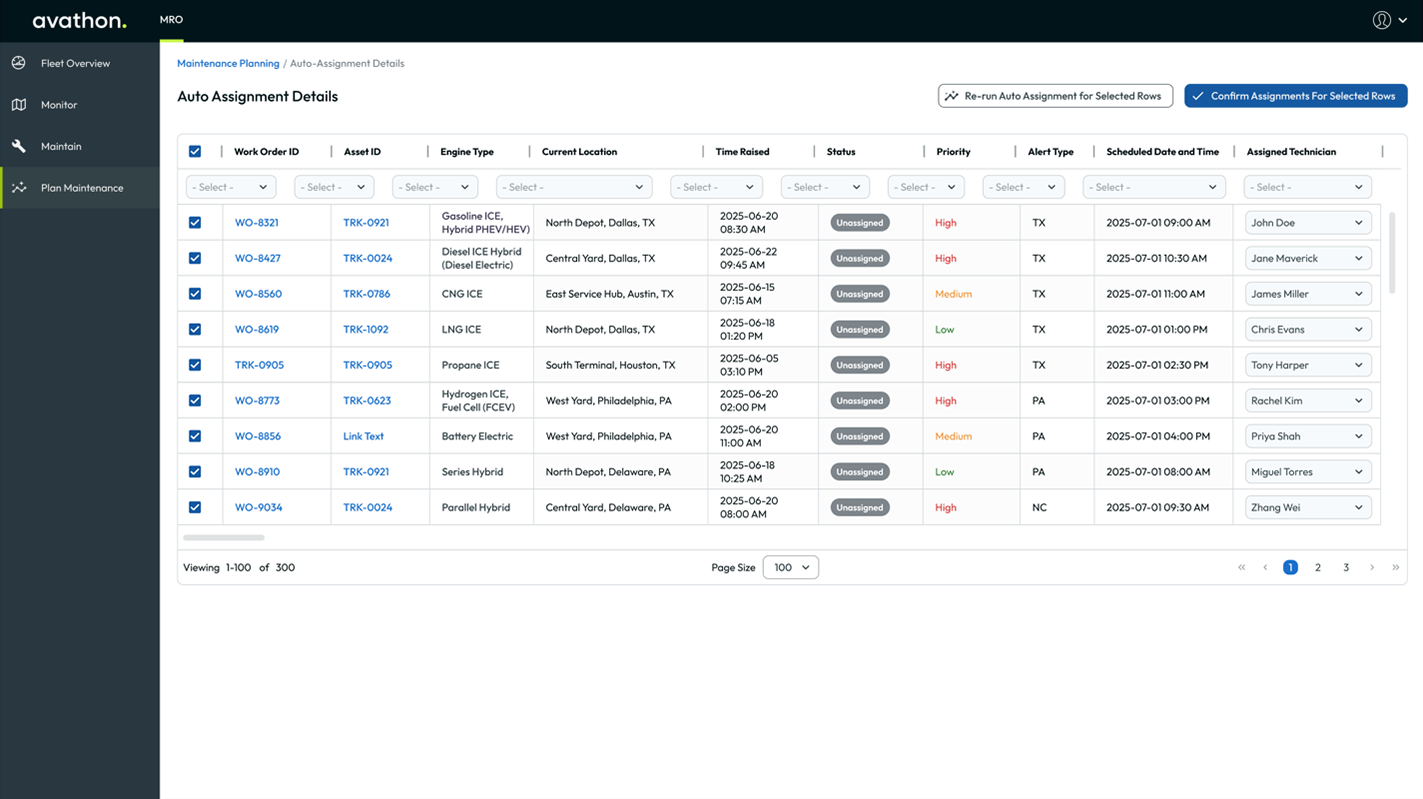Click the Monitor map icon in sidebar

pyautogui.click(x=19, y=105)
